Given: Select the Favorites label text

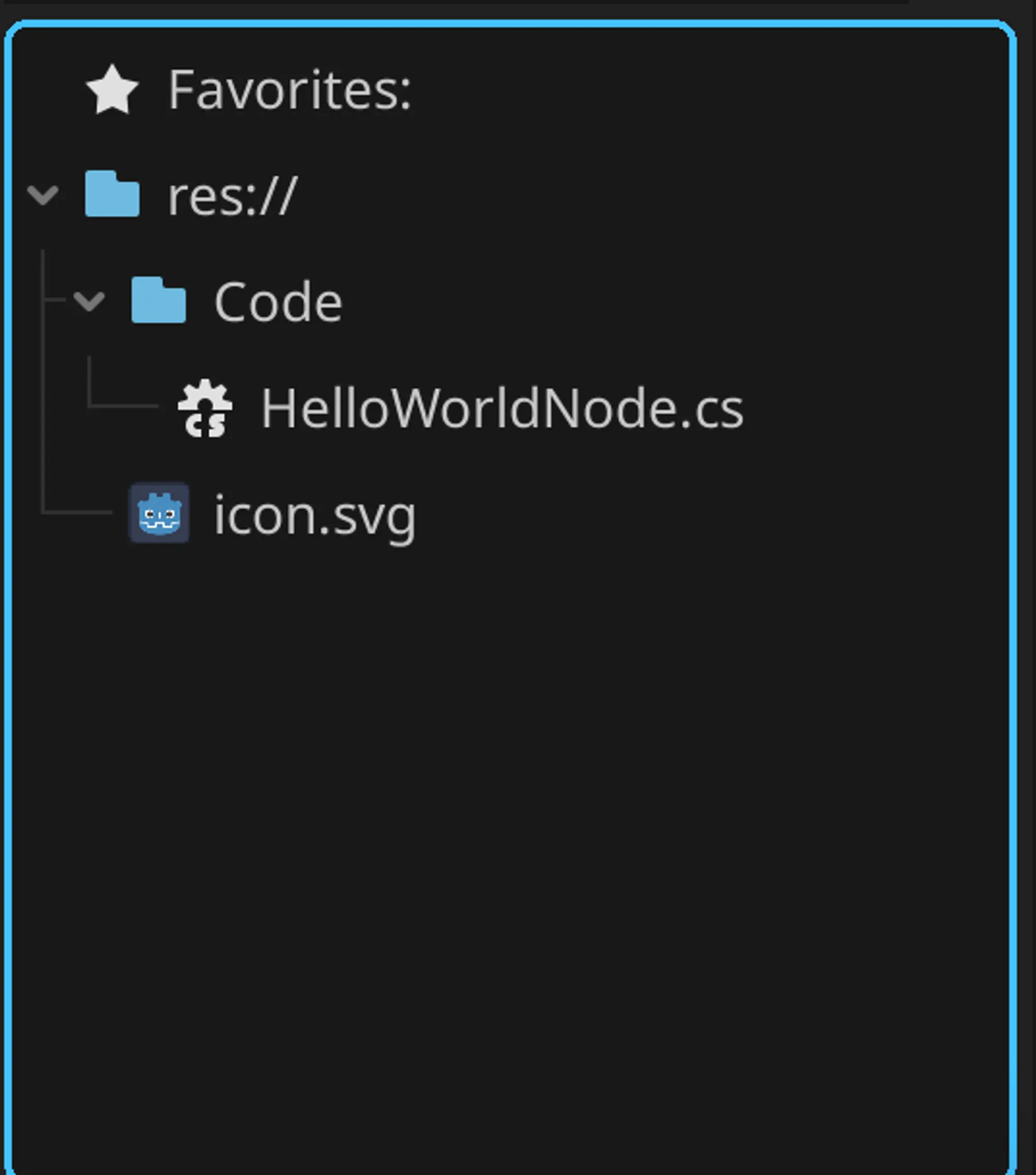Looking at the screenshot, I should tap(289, 90).
